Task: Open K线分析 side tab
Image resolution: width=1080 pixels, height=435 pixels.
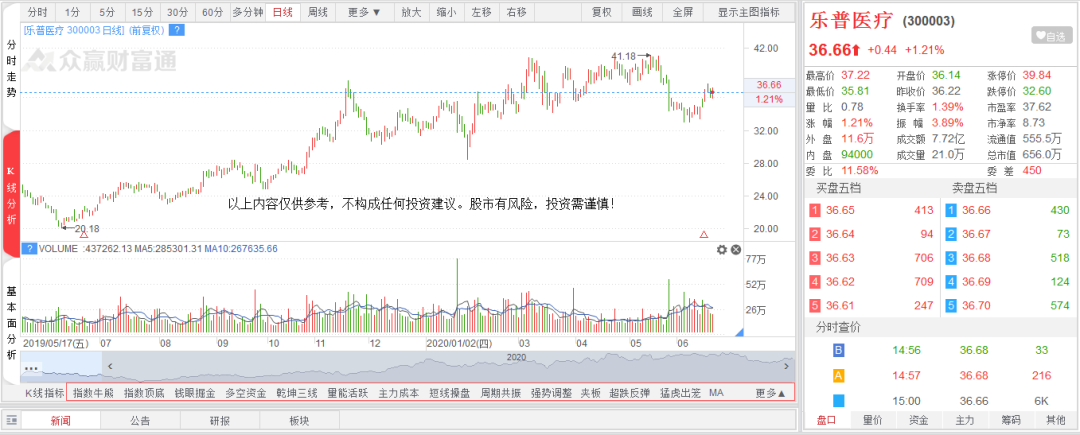Action: pos(11,195)
